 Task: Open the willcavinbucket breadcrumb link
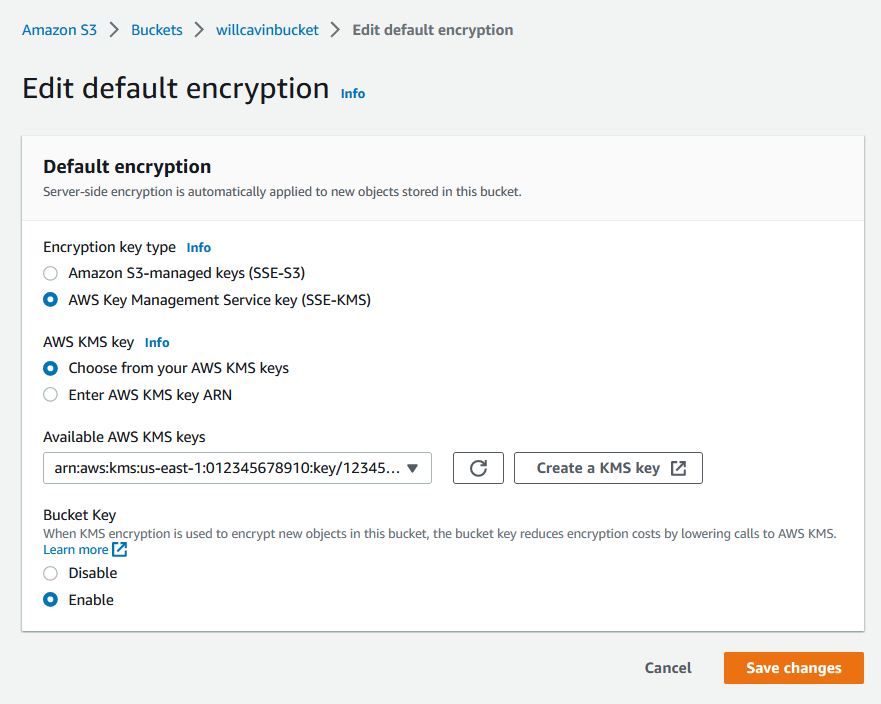click(267, 29)
